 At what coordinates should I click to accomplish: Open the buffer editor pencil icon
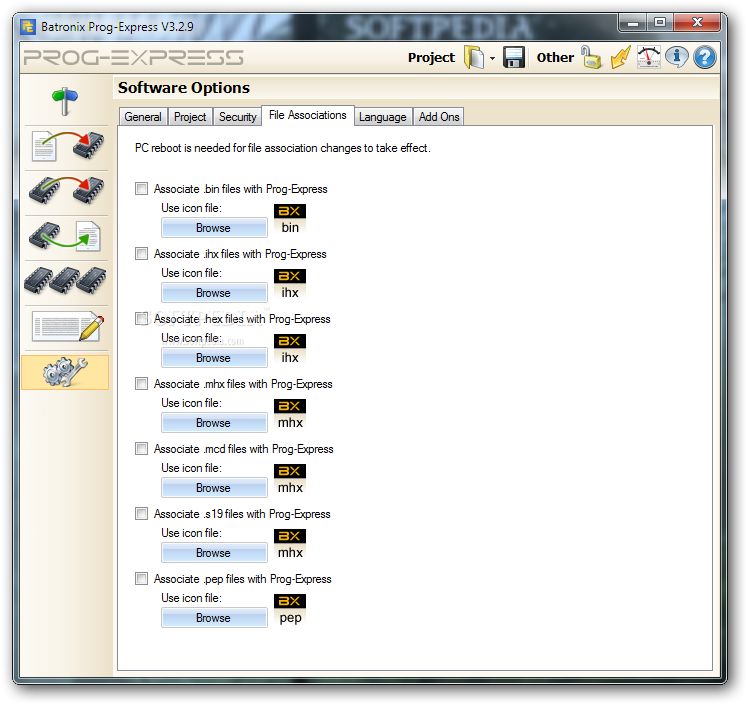click(x=67, y=326)
